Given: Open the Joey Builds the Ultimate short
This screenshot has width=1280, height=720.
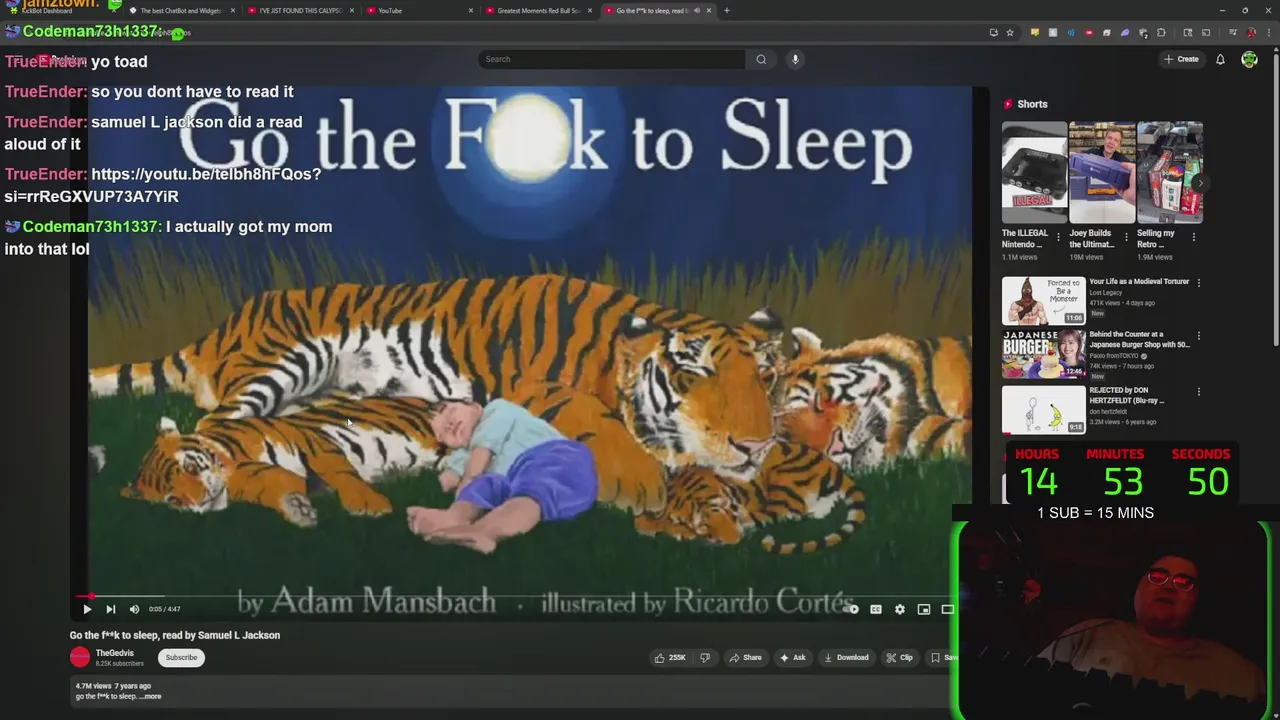Looking at the screenshot, I should [1101, 172].
